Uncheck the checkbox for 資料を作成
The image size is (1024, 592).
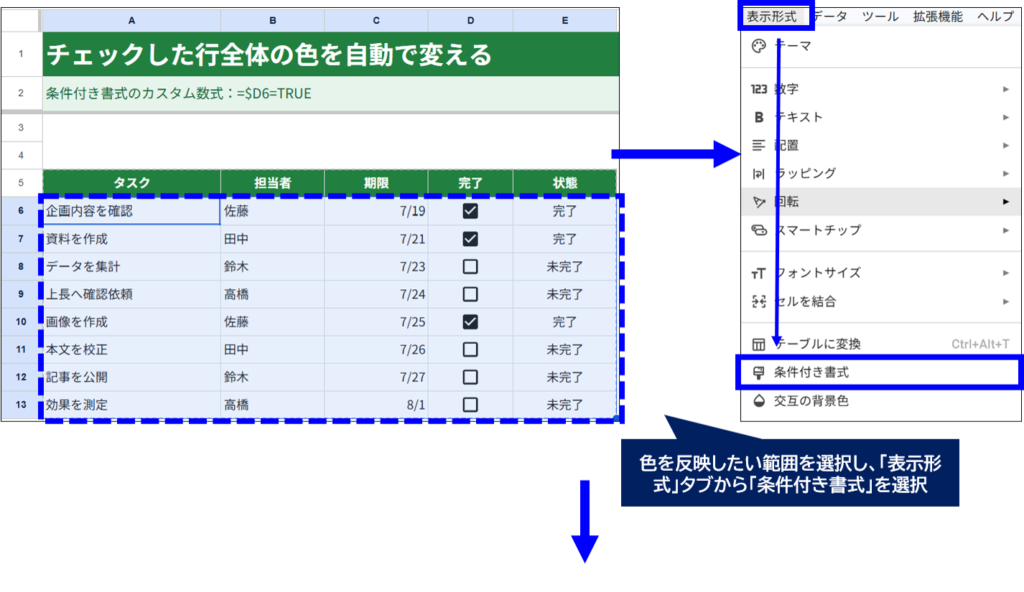point(470,239)
